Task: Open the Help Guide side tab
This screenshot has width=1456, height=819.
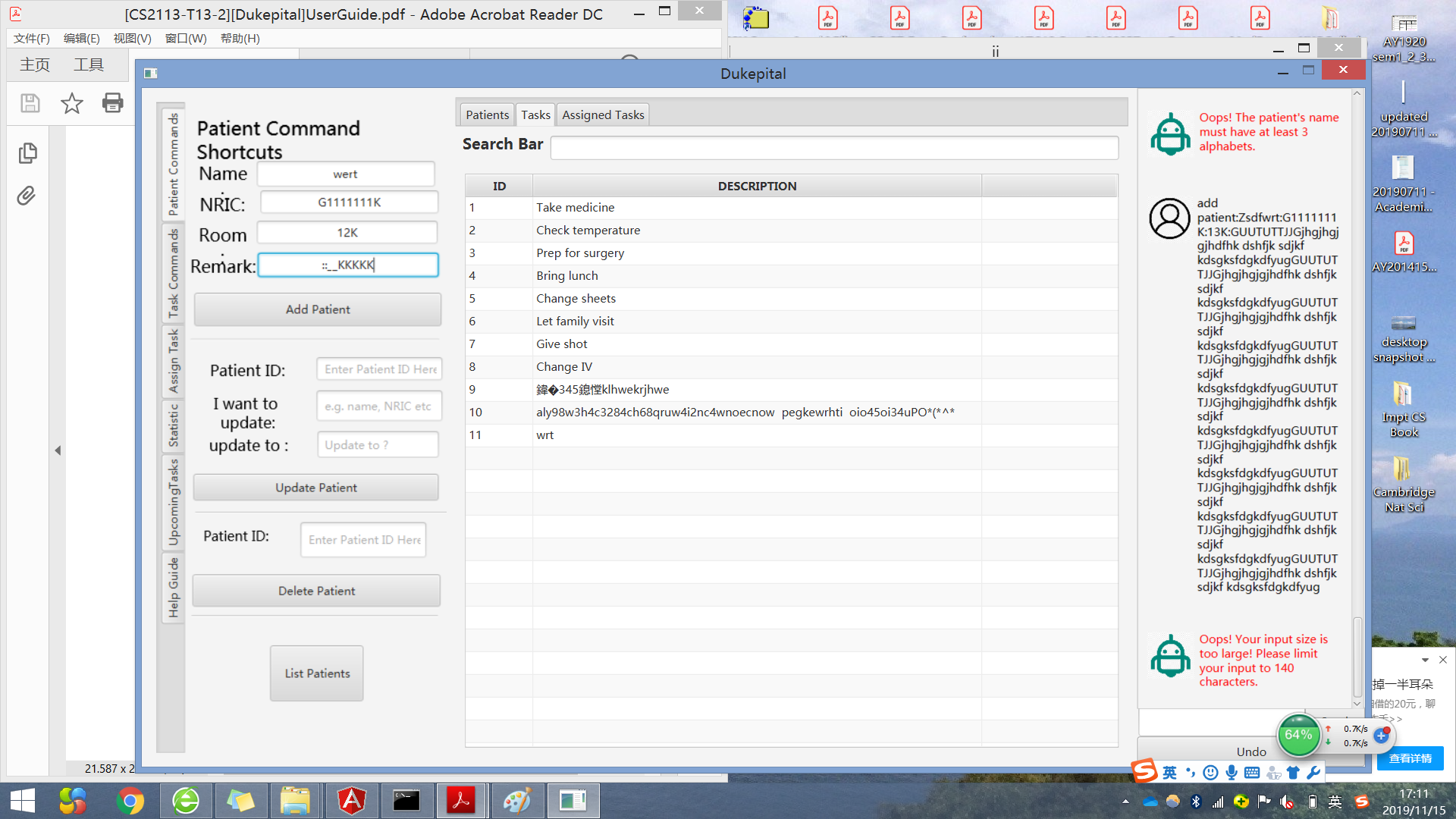Action: coord(174,588)
